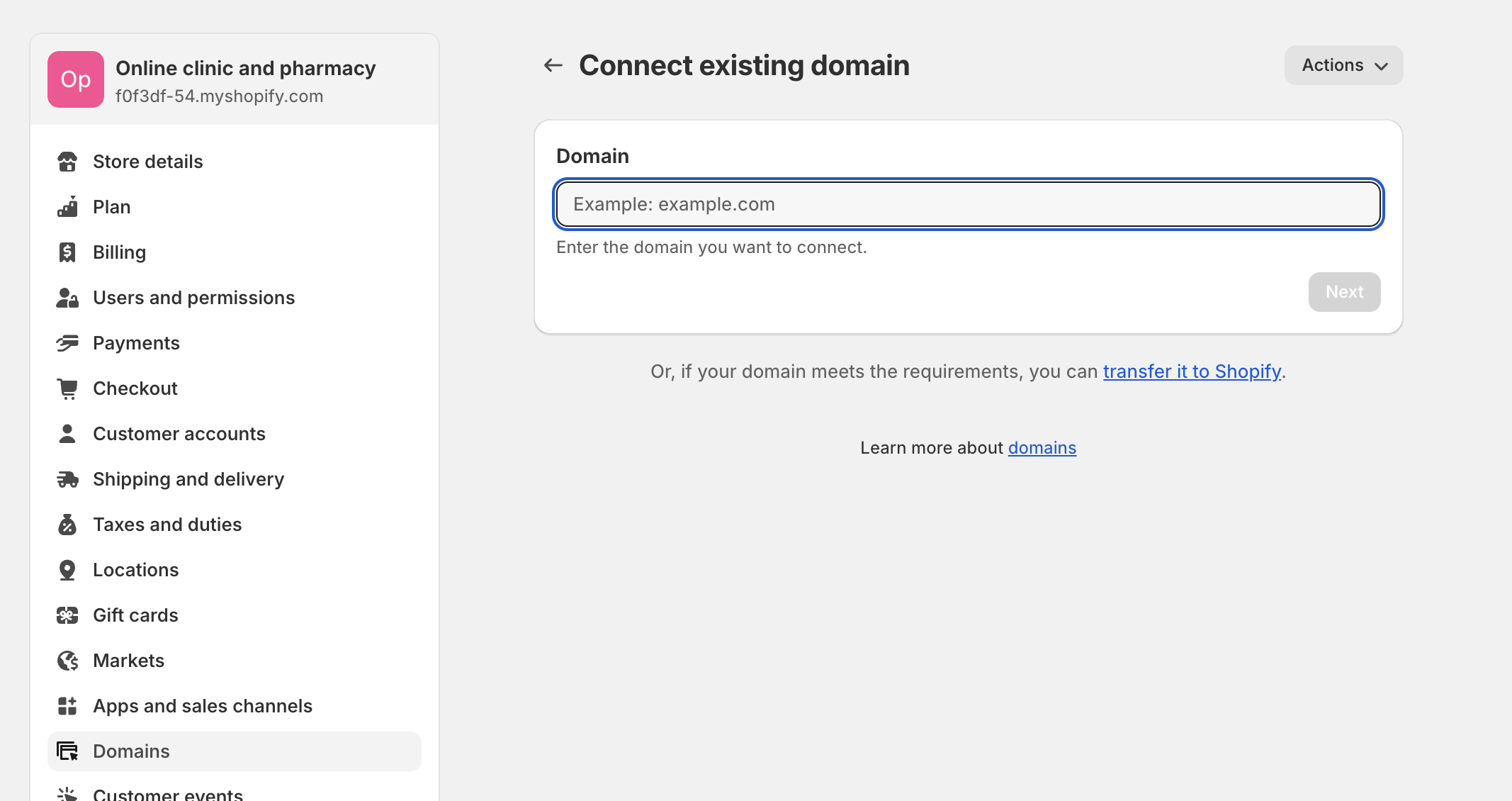Click the Taxes and duties icon
1512x801 pixels.
coord(67,524)
